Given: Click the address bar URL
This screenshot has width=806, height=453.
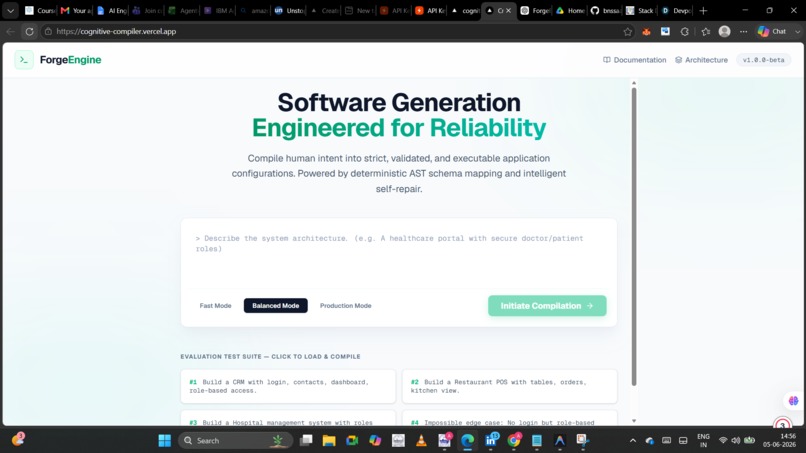Looking at the screenshot, I should [x=116, y=31].
